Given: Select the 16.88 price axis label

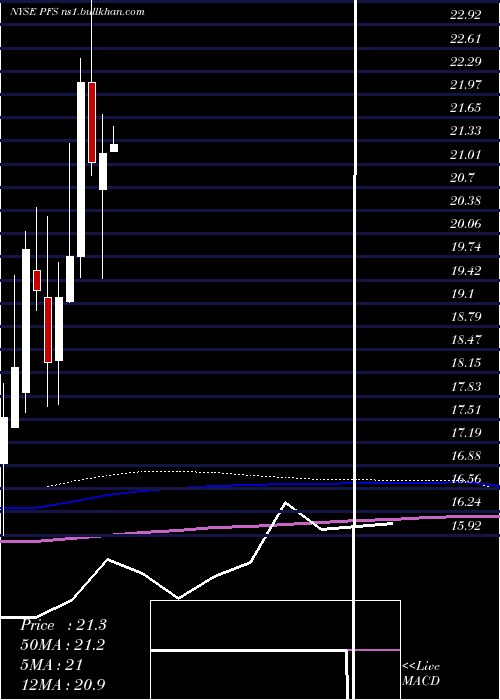Looking at the screenshot, I should [x=466, y=456].
